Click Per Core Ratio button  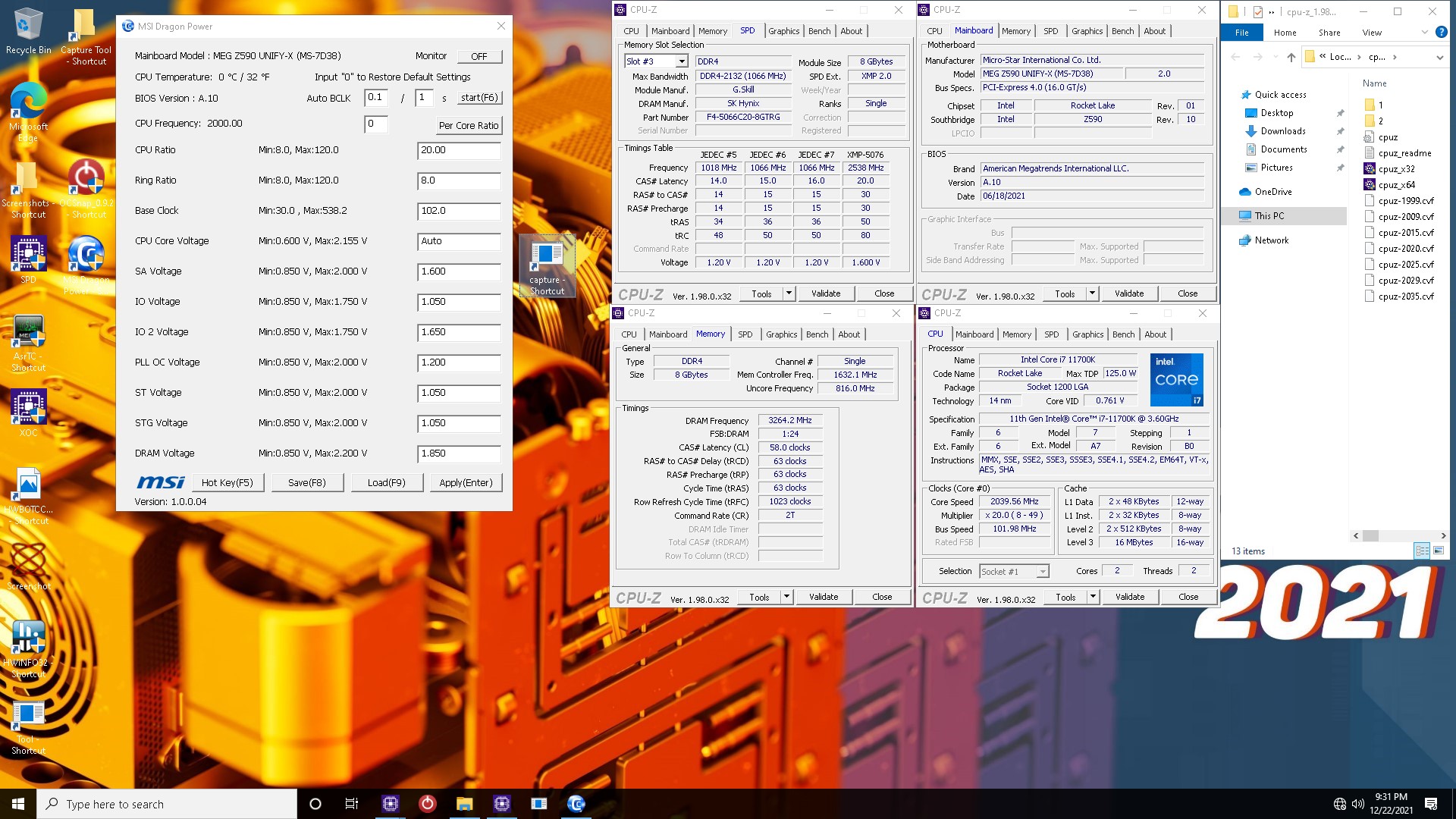click(469, 126)
